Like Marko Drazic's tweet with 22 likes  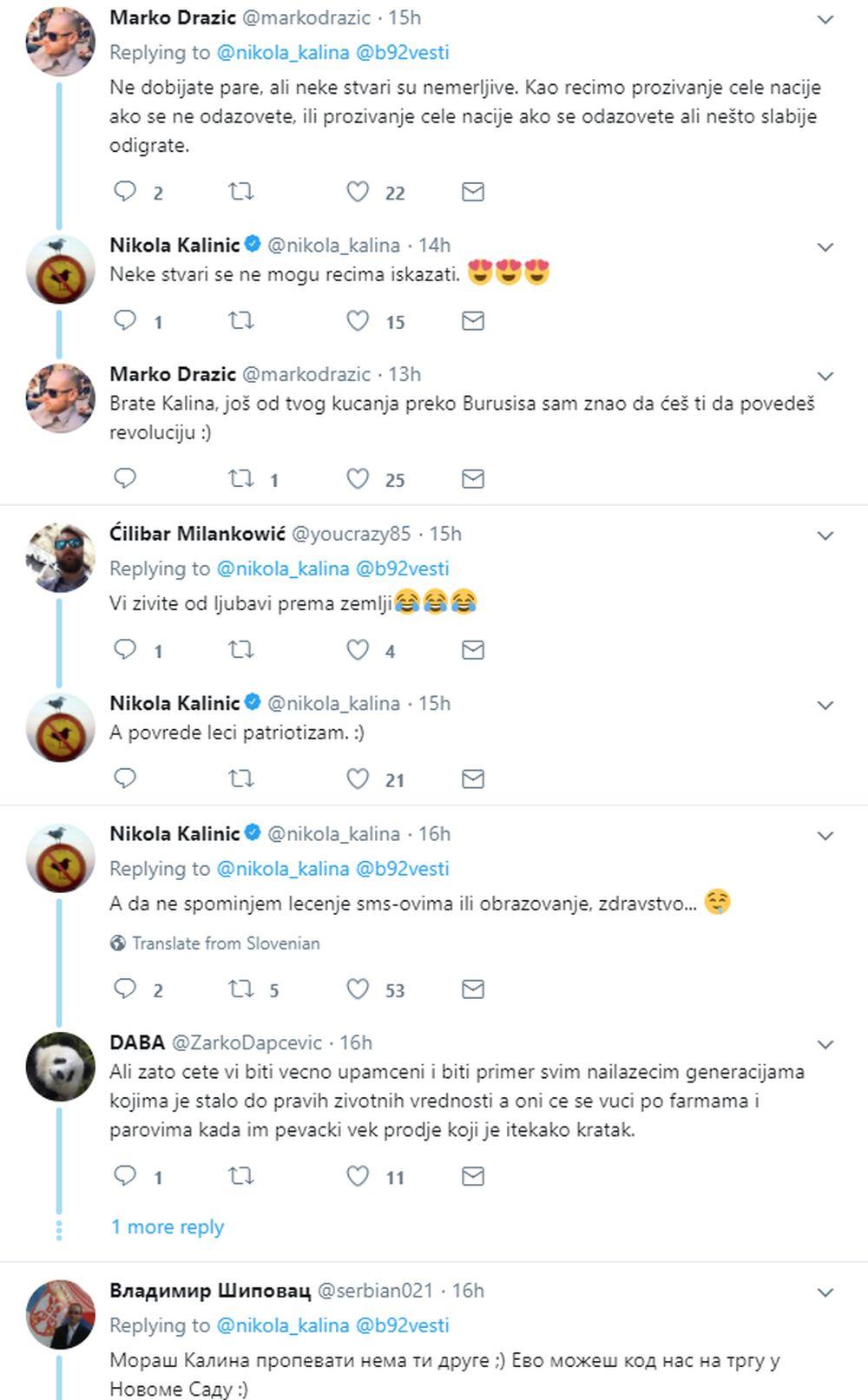click(358, 192)
